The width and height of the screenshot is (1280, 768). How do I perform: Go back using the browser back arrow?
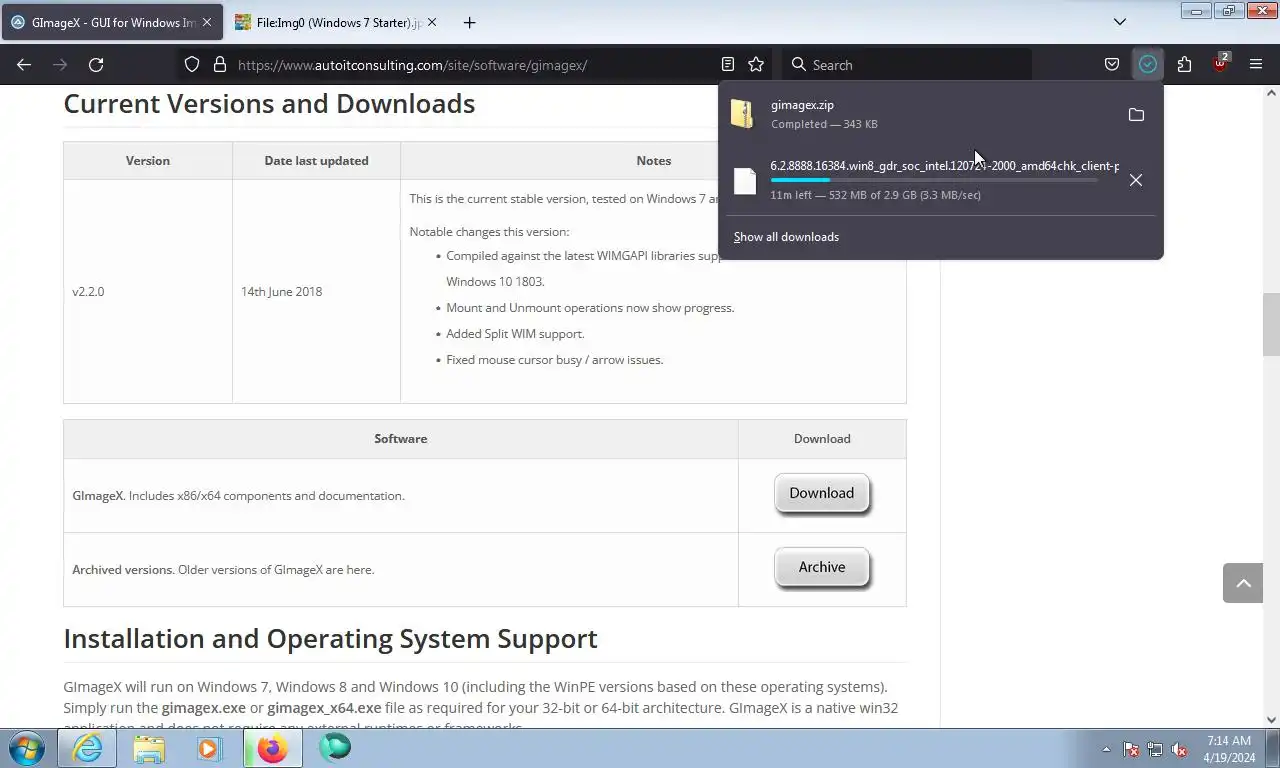24,64
